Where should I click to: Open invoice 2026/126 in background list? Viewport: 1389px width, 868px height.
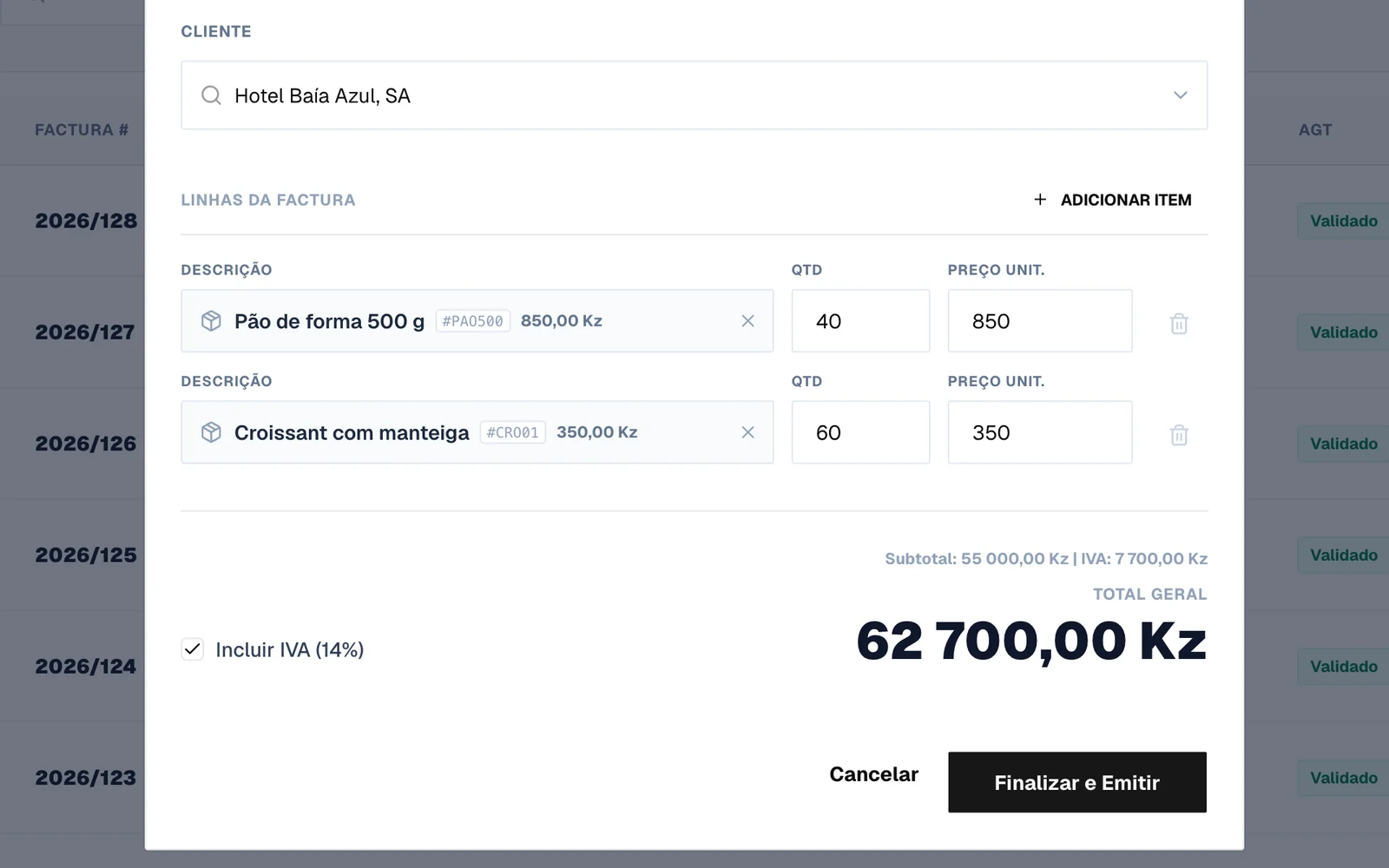86,444
